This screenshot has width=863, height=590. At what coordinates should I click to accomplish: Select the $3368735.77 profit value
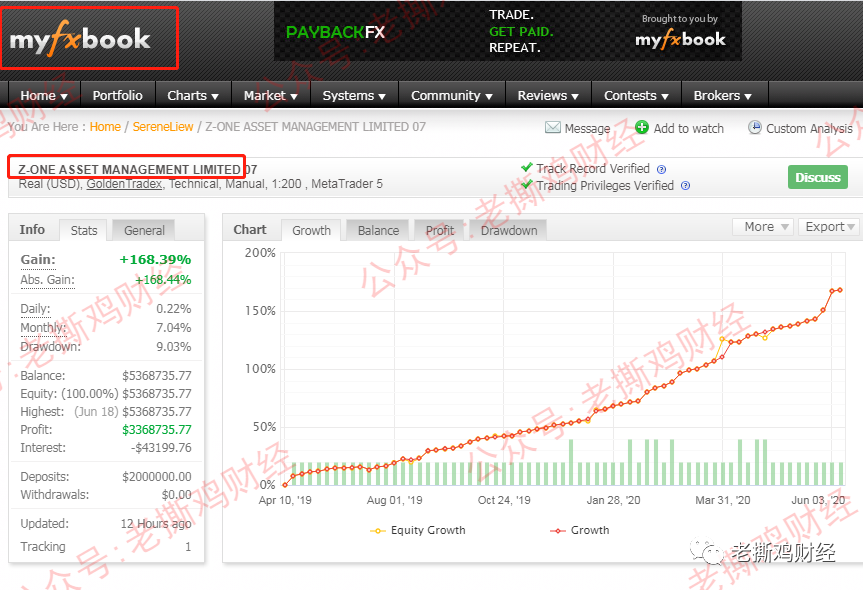(x=157, y=430)
